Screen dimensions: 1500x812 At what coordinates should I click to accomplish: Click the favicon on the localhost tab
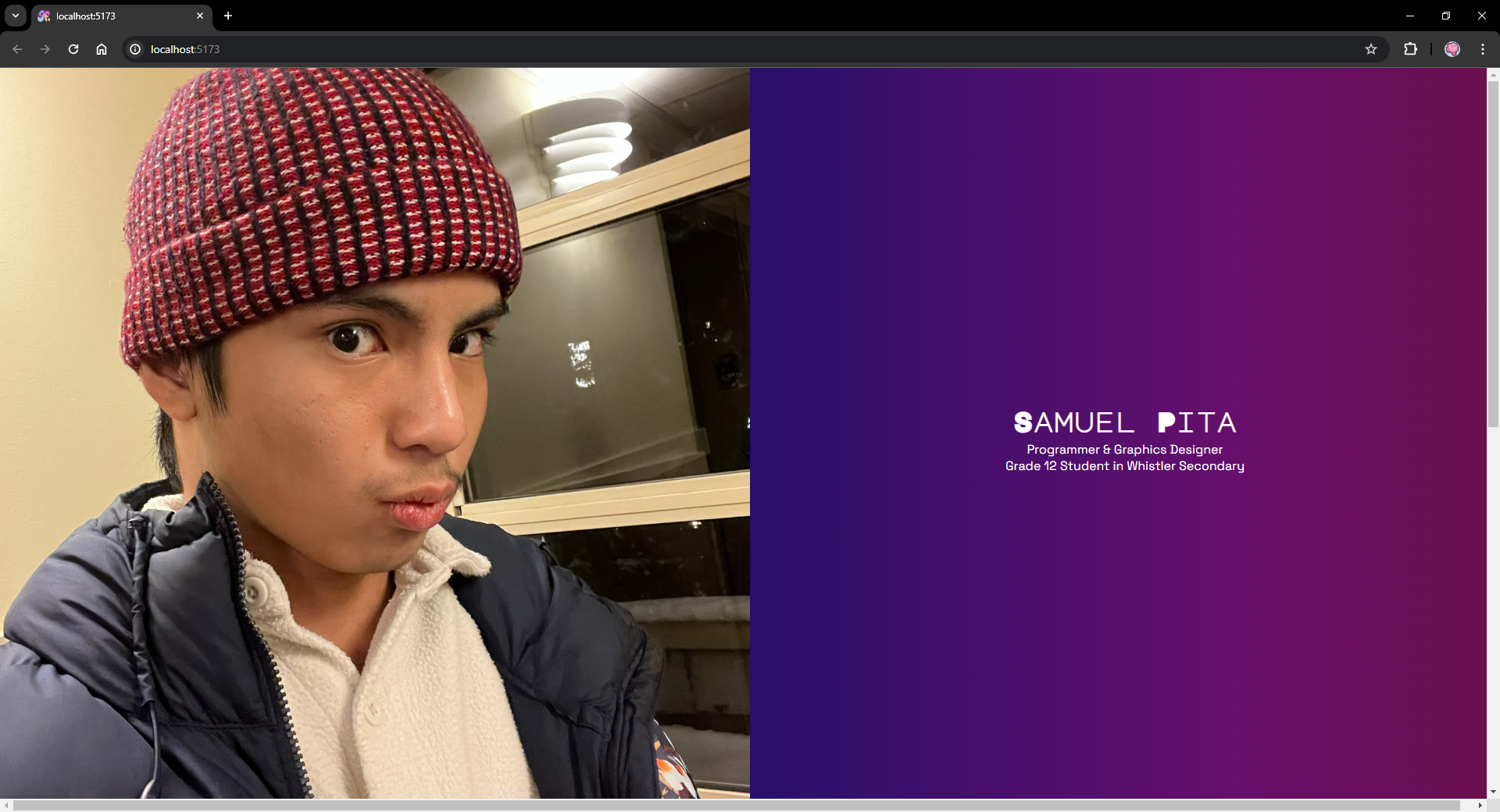[x=45, y=16]
